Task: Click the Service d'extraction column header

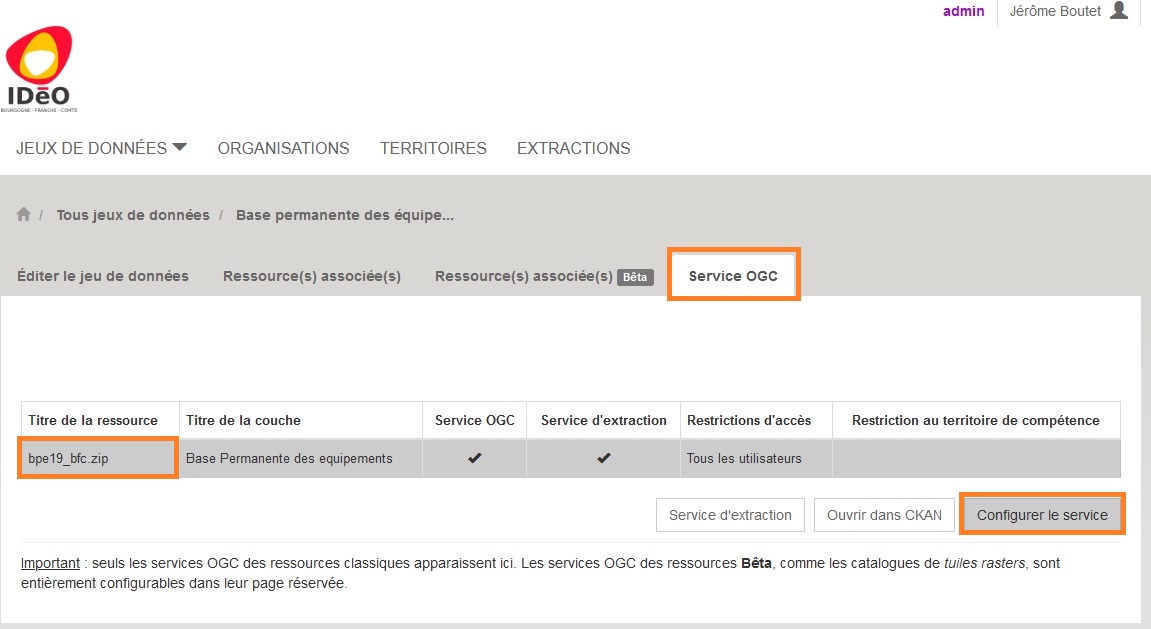Action: click(x=603, y=421)
